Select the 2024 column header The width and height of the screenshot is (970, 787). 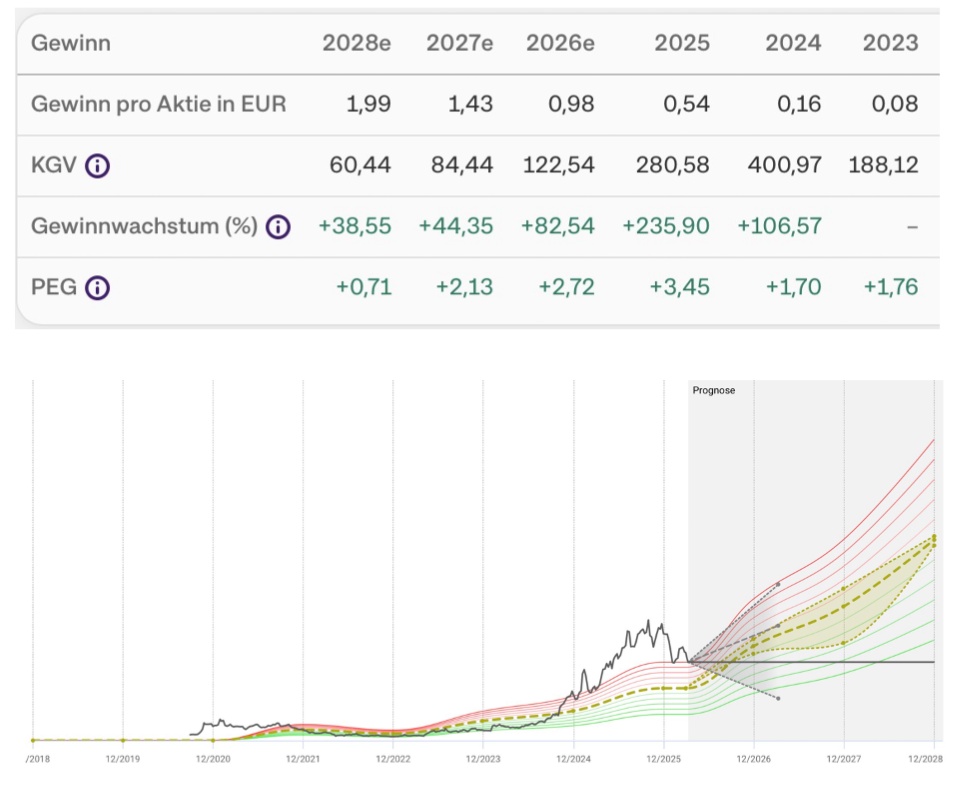click(793, 43)
